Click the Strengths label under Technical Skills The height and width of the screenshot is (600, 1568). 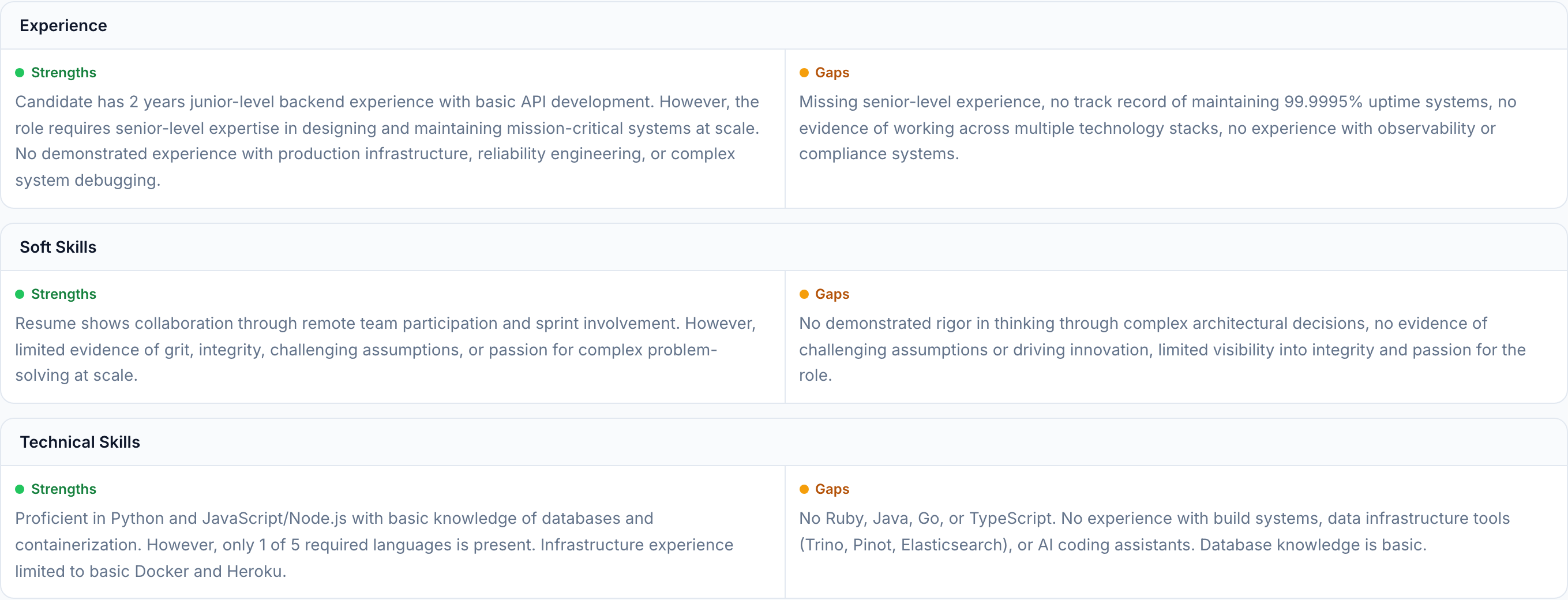[x=63, y=489]
